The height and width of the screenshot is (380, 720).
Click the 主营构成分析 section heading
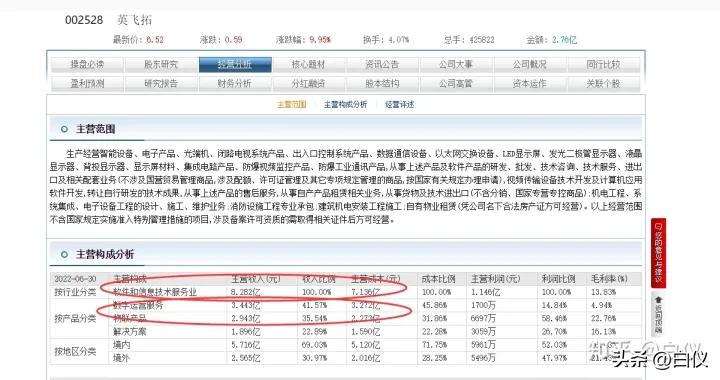coord(105,254)
